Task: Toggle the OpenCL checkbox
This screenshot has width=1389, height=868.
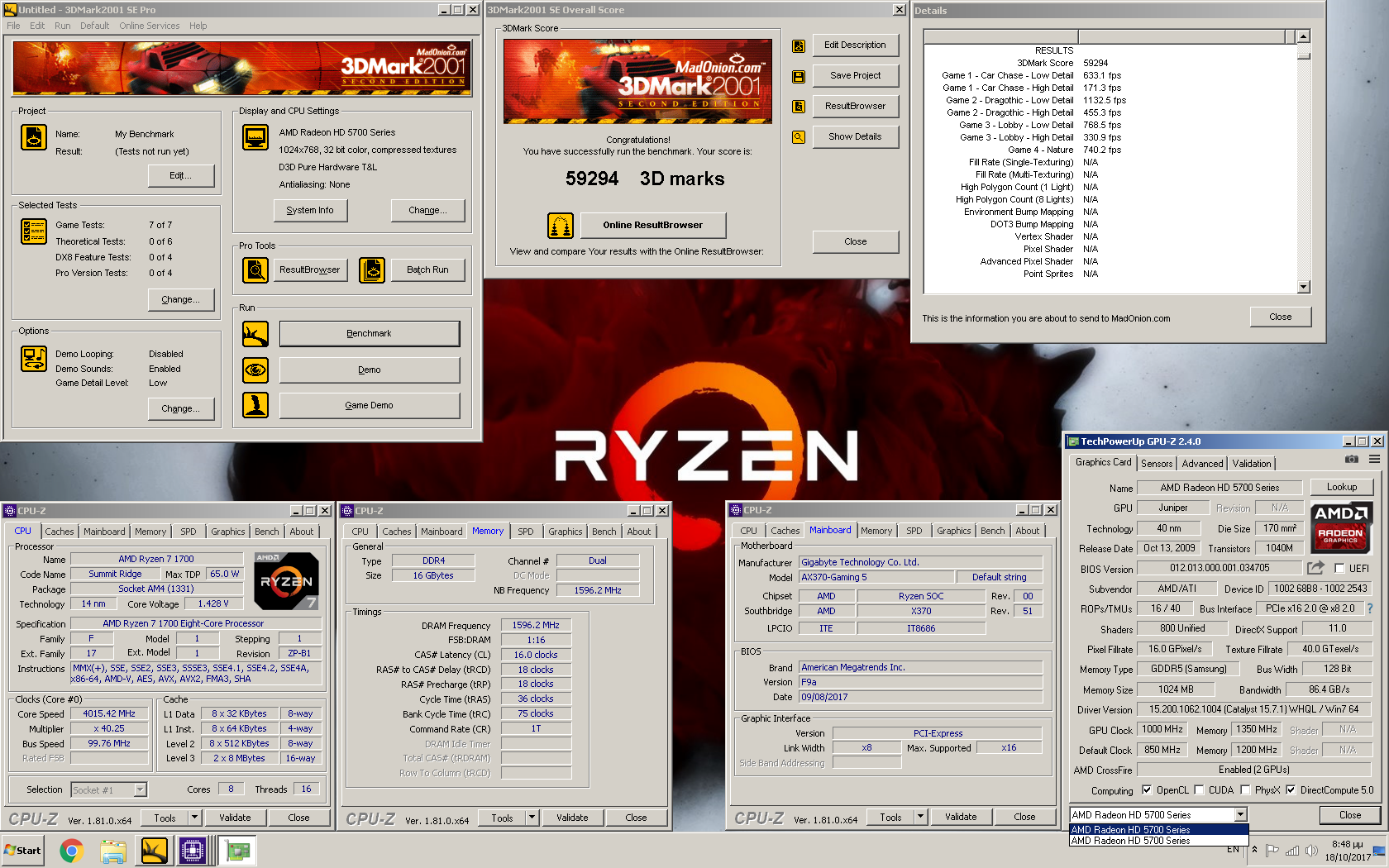Action: click(1147, 790)
